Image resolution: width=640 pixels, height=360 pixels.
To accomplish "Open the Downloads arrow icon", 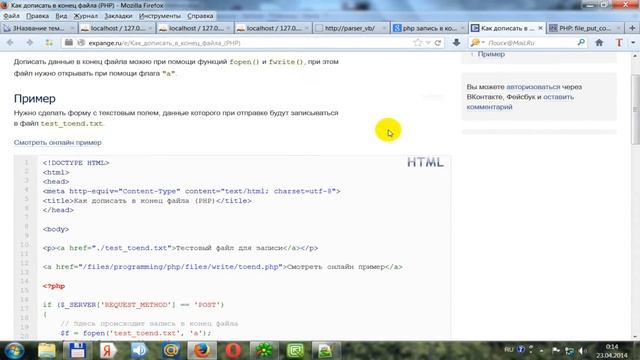I will click(456, 42).
